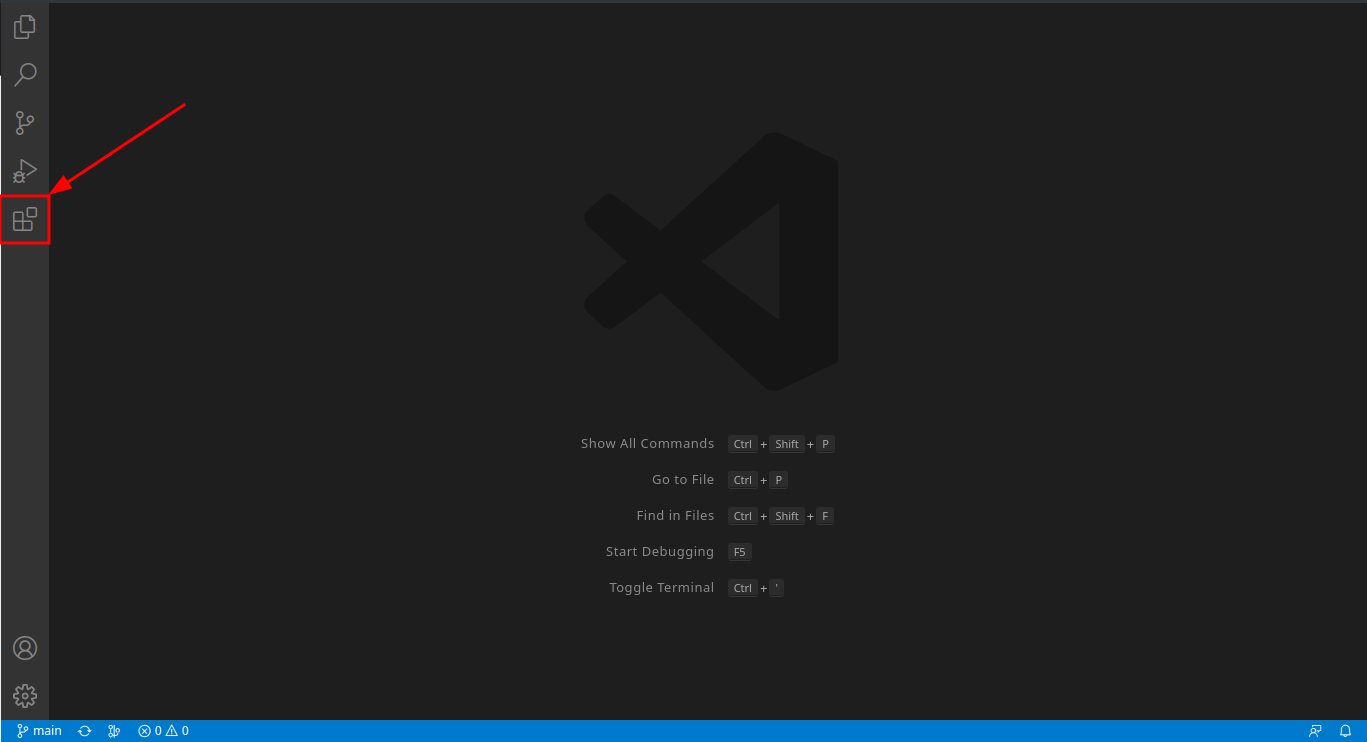
Task: Open notifications bell in status bar
Action: [1345, 731]
